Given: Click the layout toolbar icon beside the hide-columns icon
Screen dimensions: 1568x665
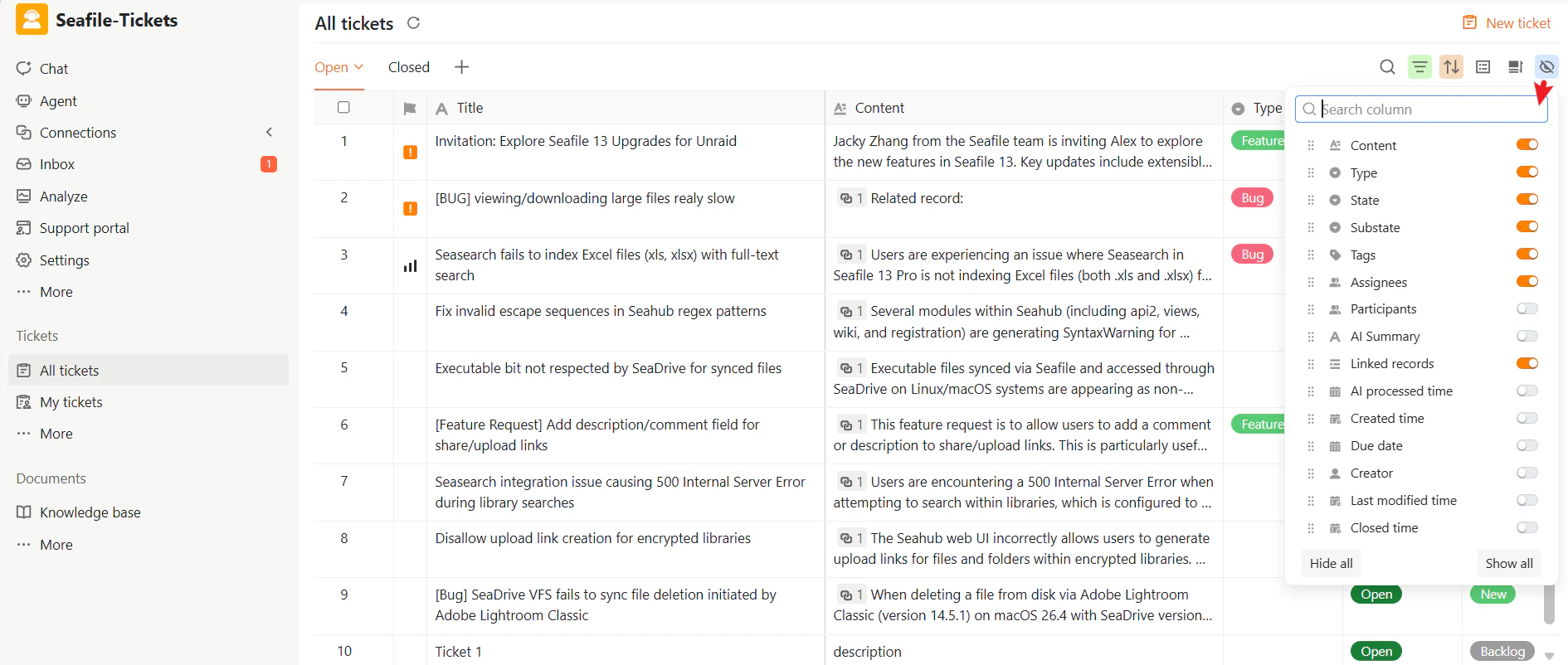Looking at the screenshot, I should click(1515, 67).
